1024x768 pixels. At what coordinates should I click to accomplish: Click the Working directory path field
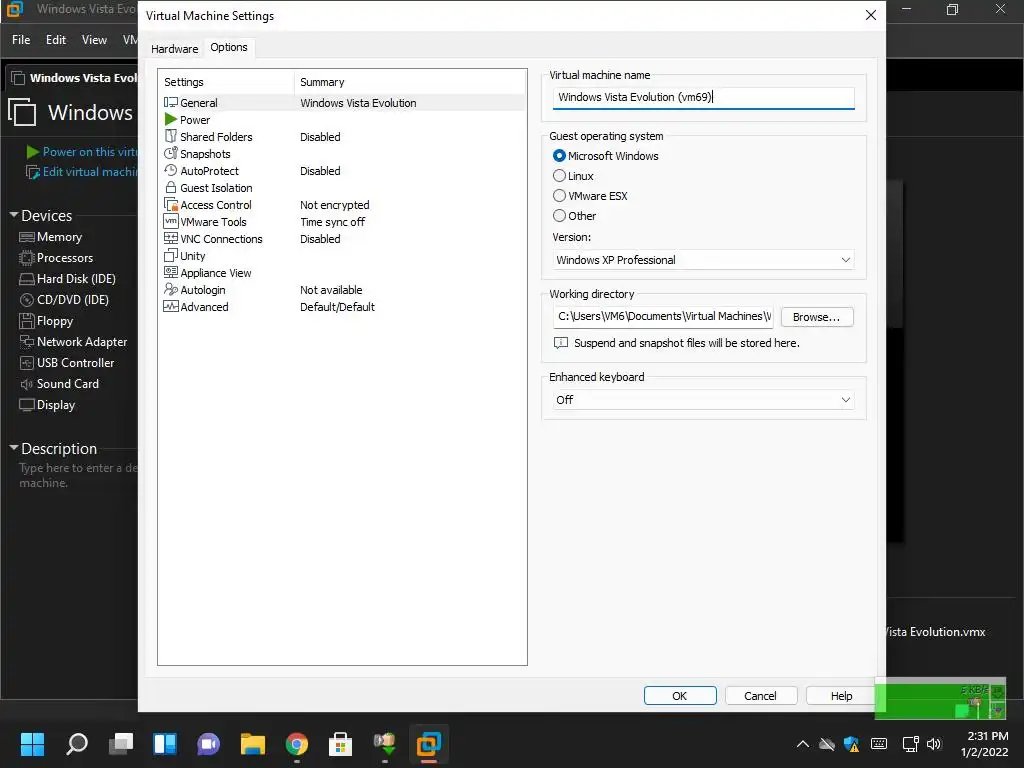663,317
